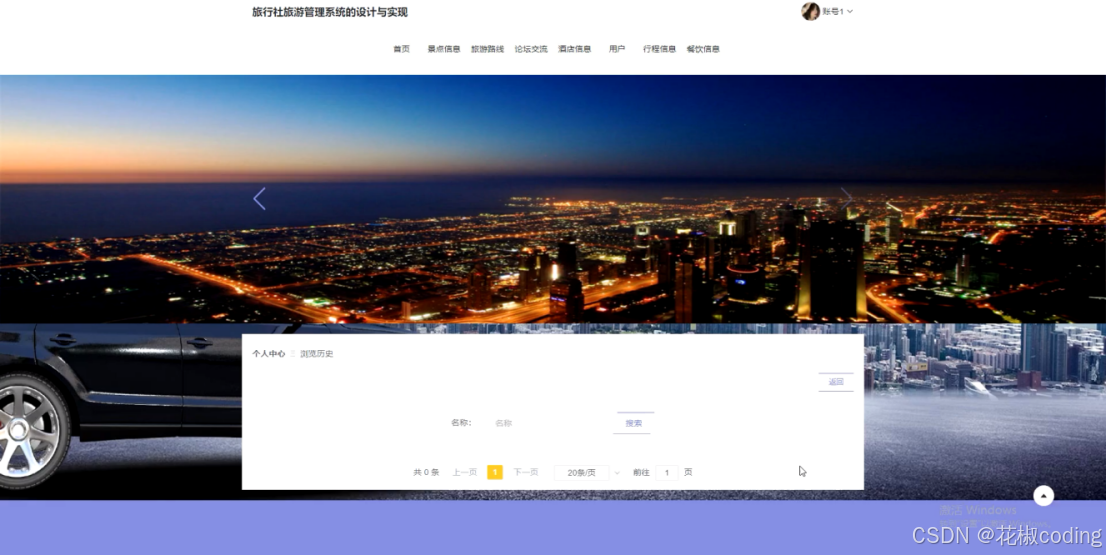This screenshot has width=1106, height=556.
Task: Click the user avatar picture
Action: coord(810,11)
